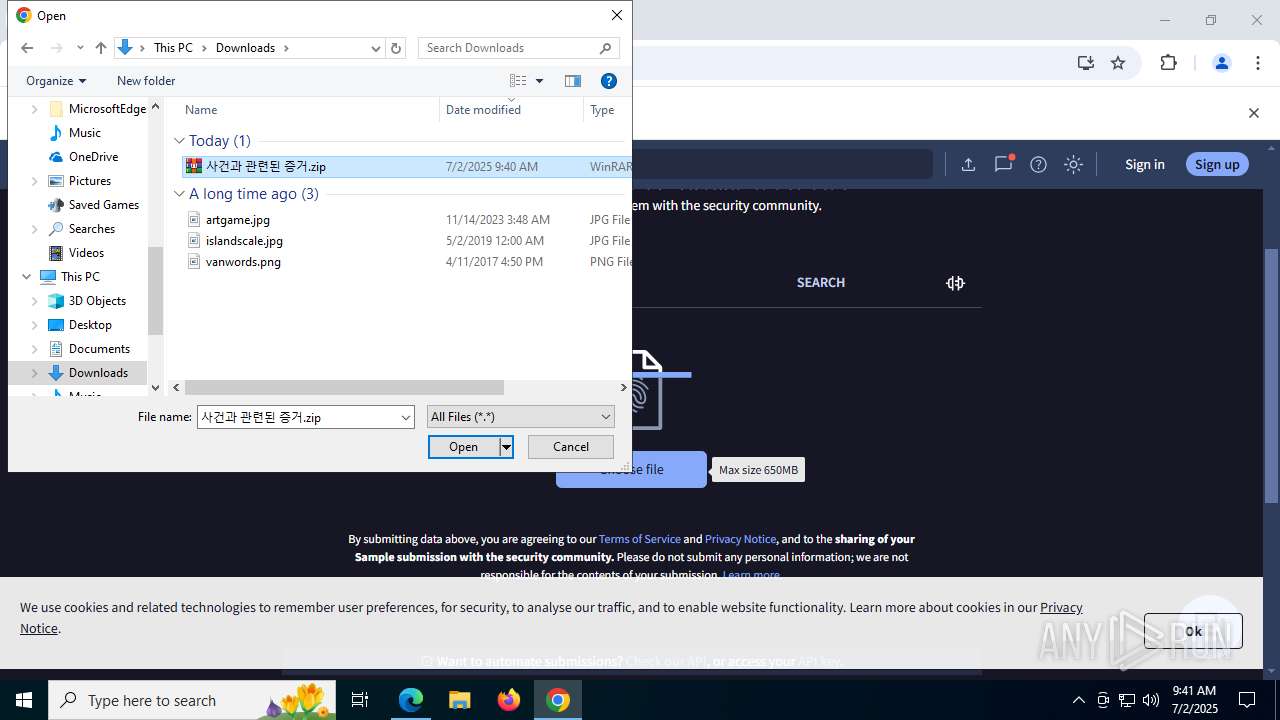The width and height of the screenshot is (1280, 720).
Task: Open File Explorer from taskbar
Action: click(459, 700)
